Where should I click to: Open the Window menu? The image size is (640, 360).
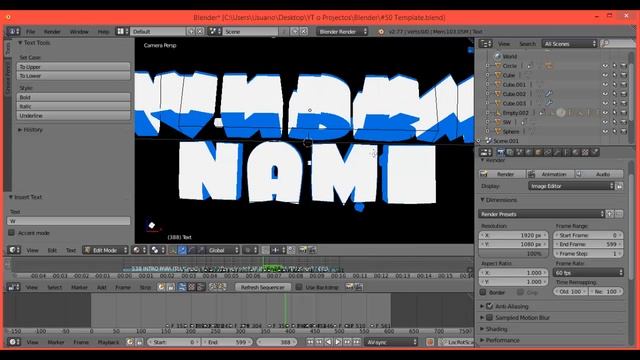click(79, 31)
